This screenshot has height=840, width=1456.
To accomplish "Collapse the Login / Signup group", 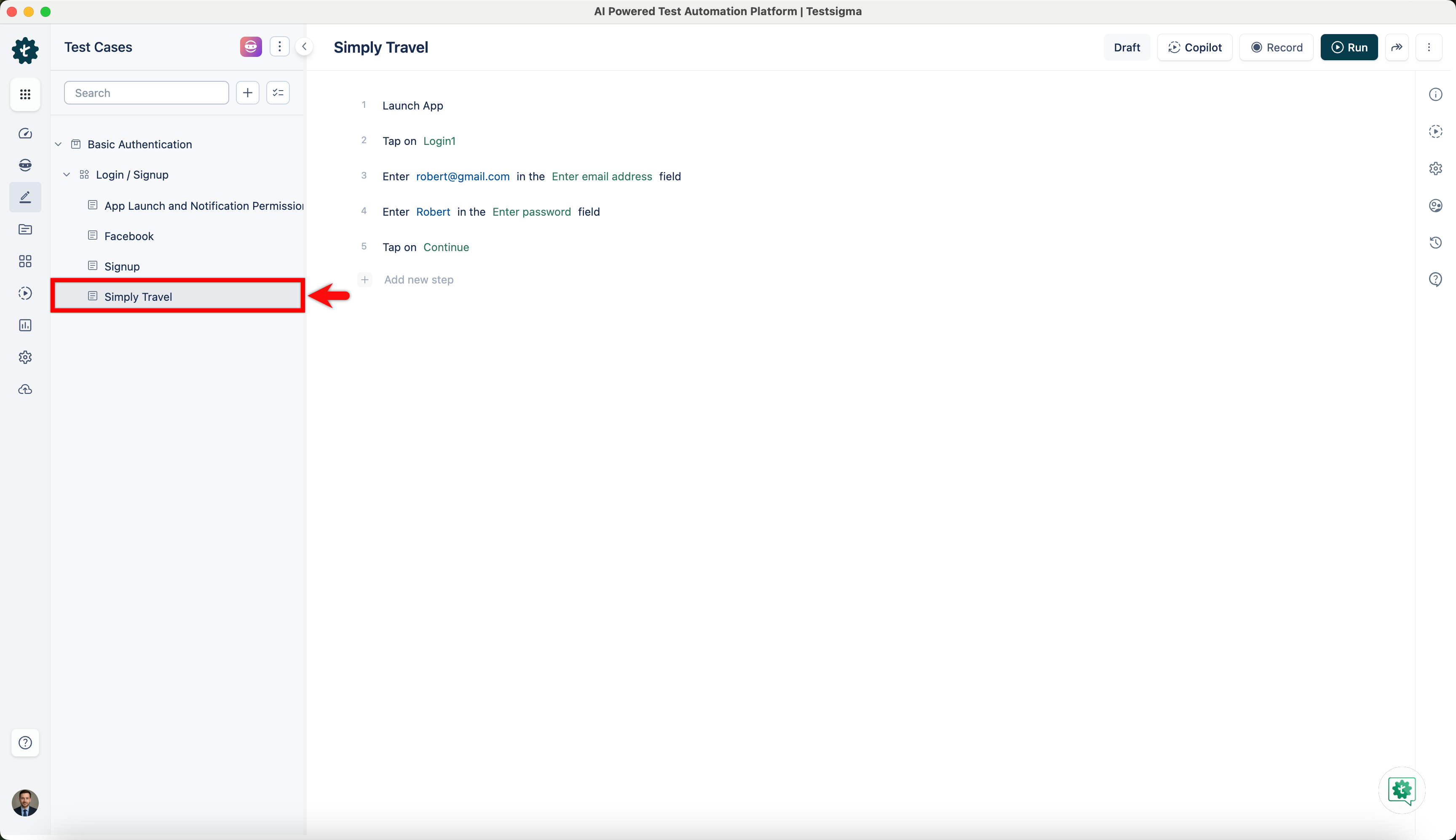I will point(67,174).
